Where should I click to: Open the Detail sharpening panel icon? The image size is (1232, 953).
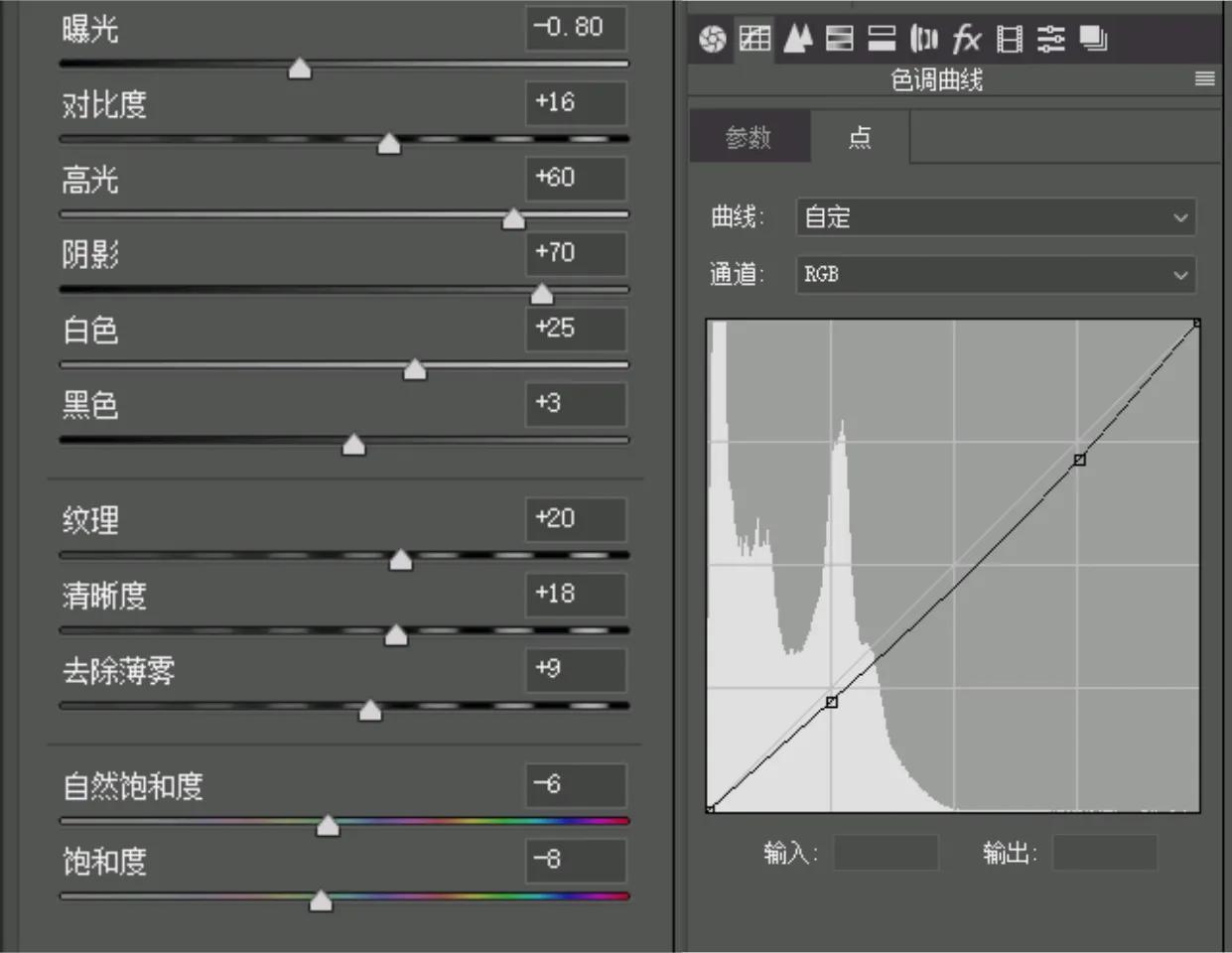coord(797,40)
